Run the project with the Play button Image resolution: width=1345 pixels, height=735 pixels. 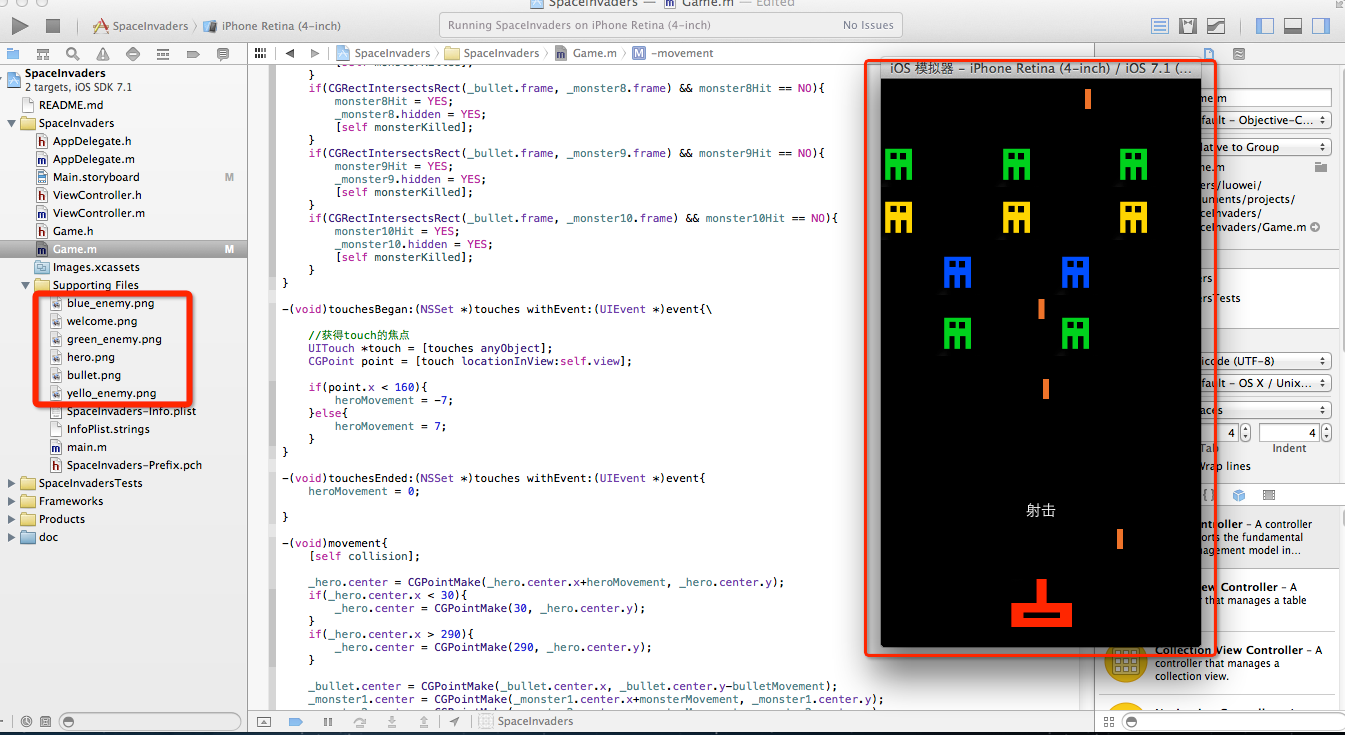tap(20, 25)
